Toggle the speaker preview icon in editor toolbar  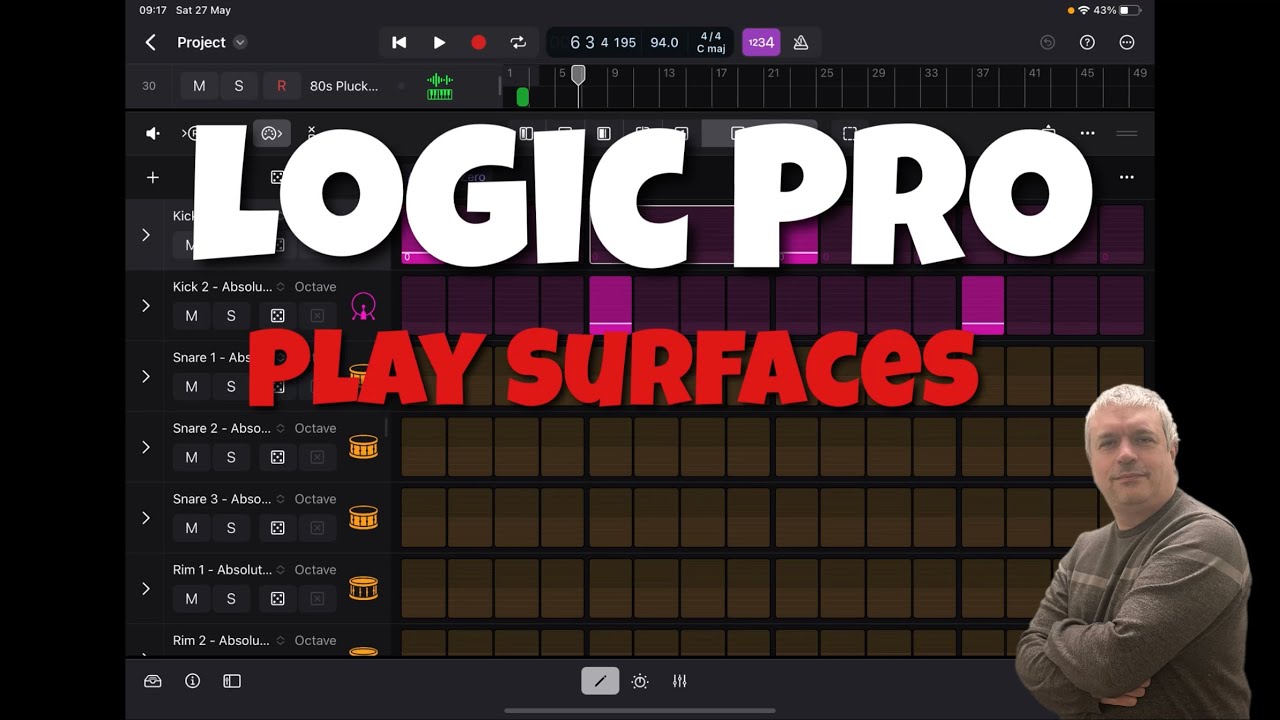coord(153,133)
